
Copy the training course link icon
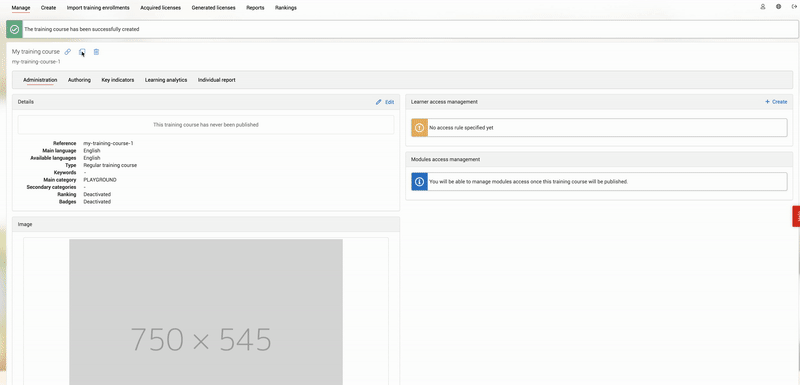68,52
